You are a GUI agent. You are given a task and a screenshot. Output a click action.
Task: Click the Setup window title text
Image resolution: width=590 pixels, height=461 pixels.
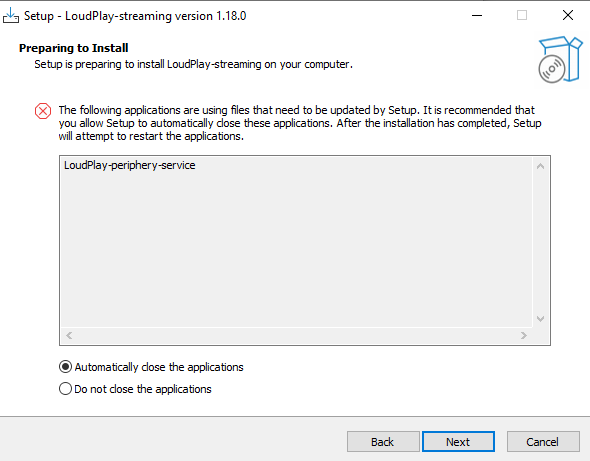pyautogui.click(x=135, y=16)
